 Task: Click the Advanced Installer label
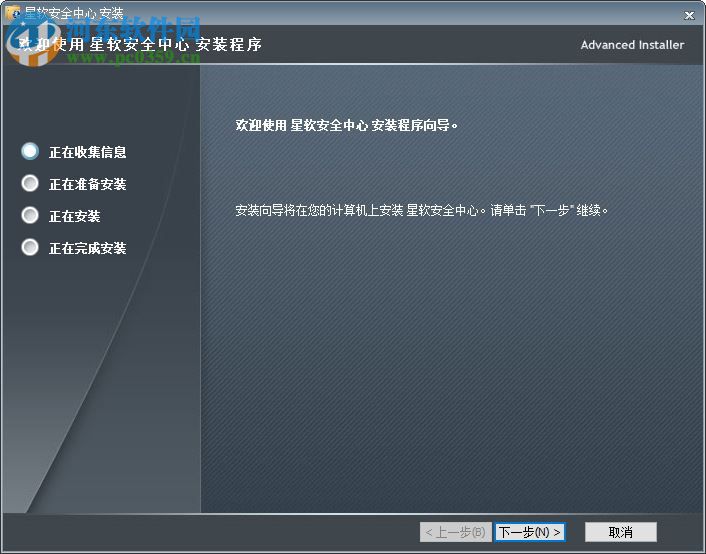point(632,45)
